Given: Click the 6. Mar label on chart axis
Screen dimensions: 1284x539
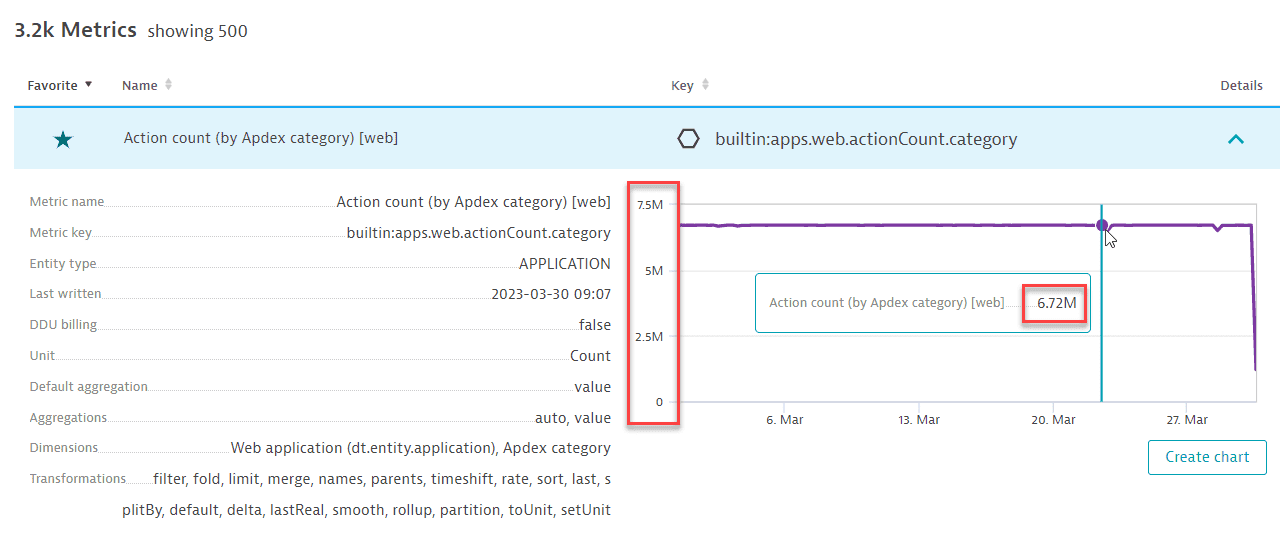Looking at the screenshot, I should 784,420.
